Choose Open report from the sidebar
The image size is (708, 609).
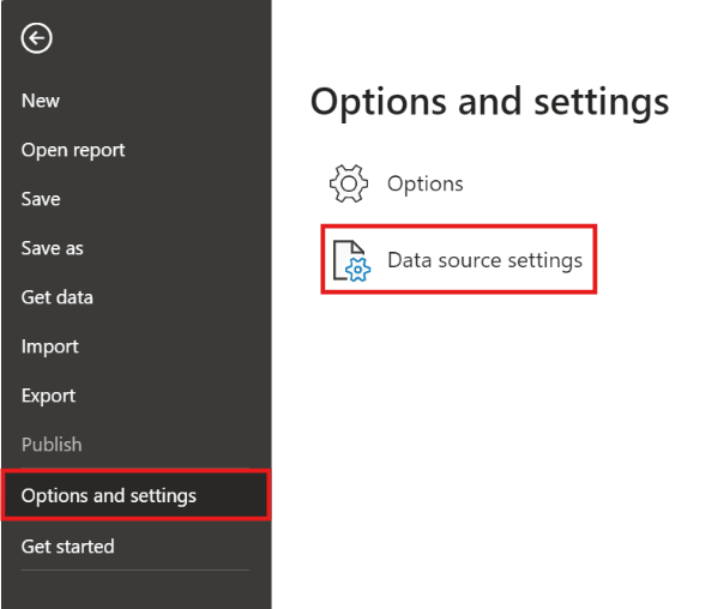pos(73,150)
